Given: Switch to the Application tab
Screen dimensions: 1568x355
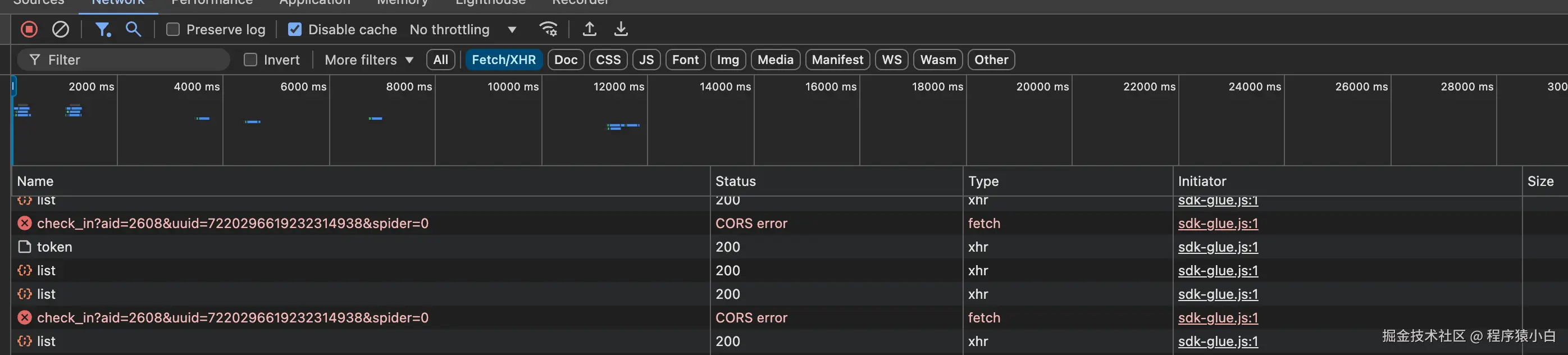Looking at the screenshot, I should (x=314, y=3).
